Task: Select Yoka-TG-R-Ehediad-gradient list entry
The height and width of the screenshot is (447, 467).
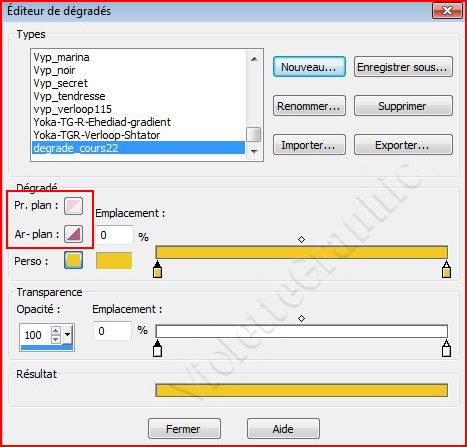Action: coord(102,122)
